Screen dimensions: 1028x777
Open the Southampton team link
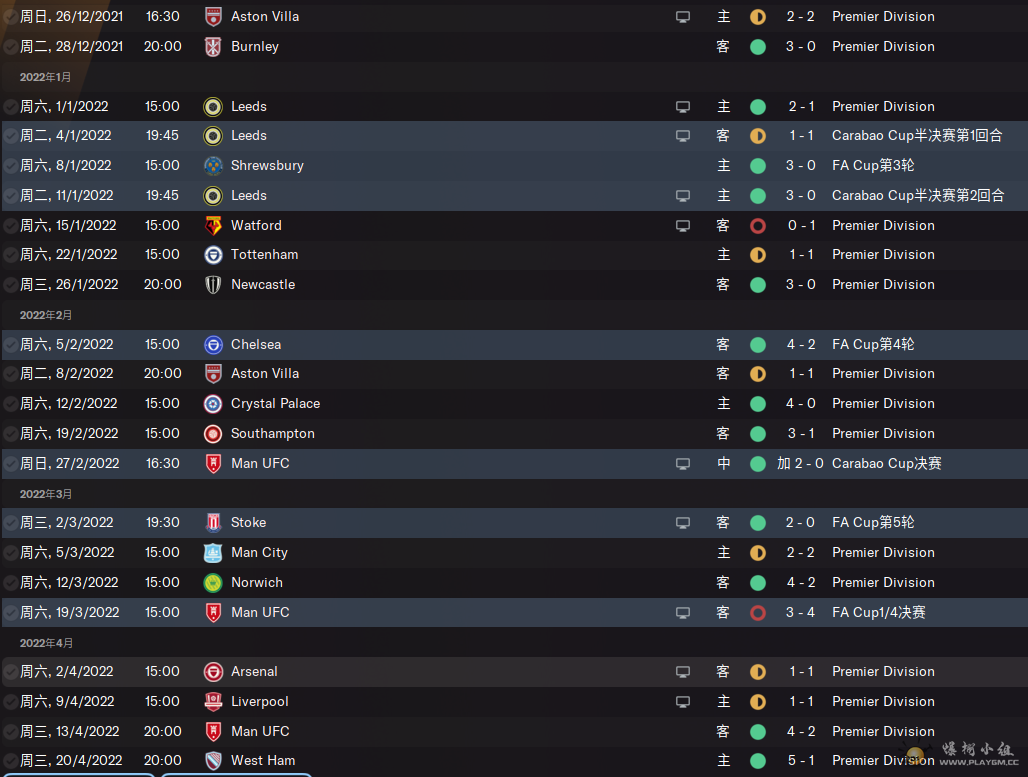click(273, 433)
